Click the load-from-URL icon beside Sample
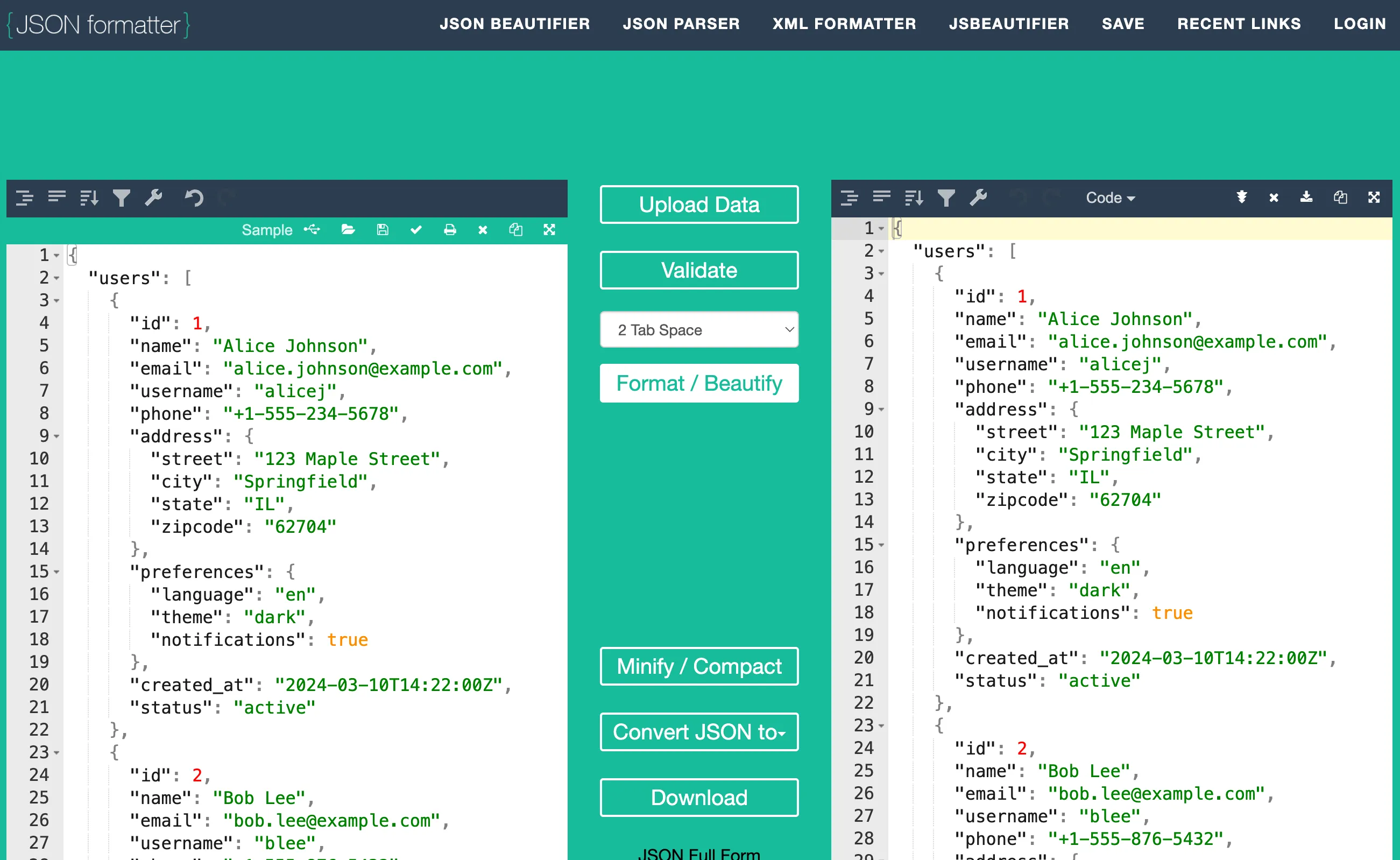The image size is (1400, 860). click(x=312, y=230)
